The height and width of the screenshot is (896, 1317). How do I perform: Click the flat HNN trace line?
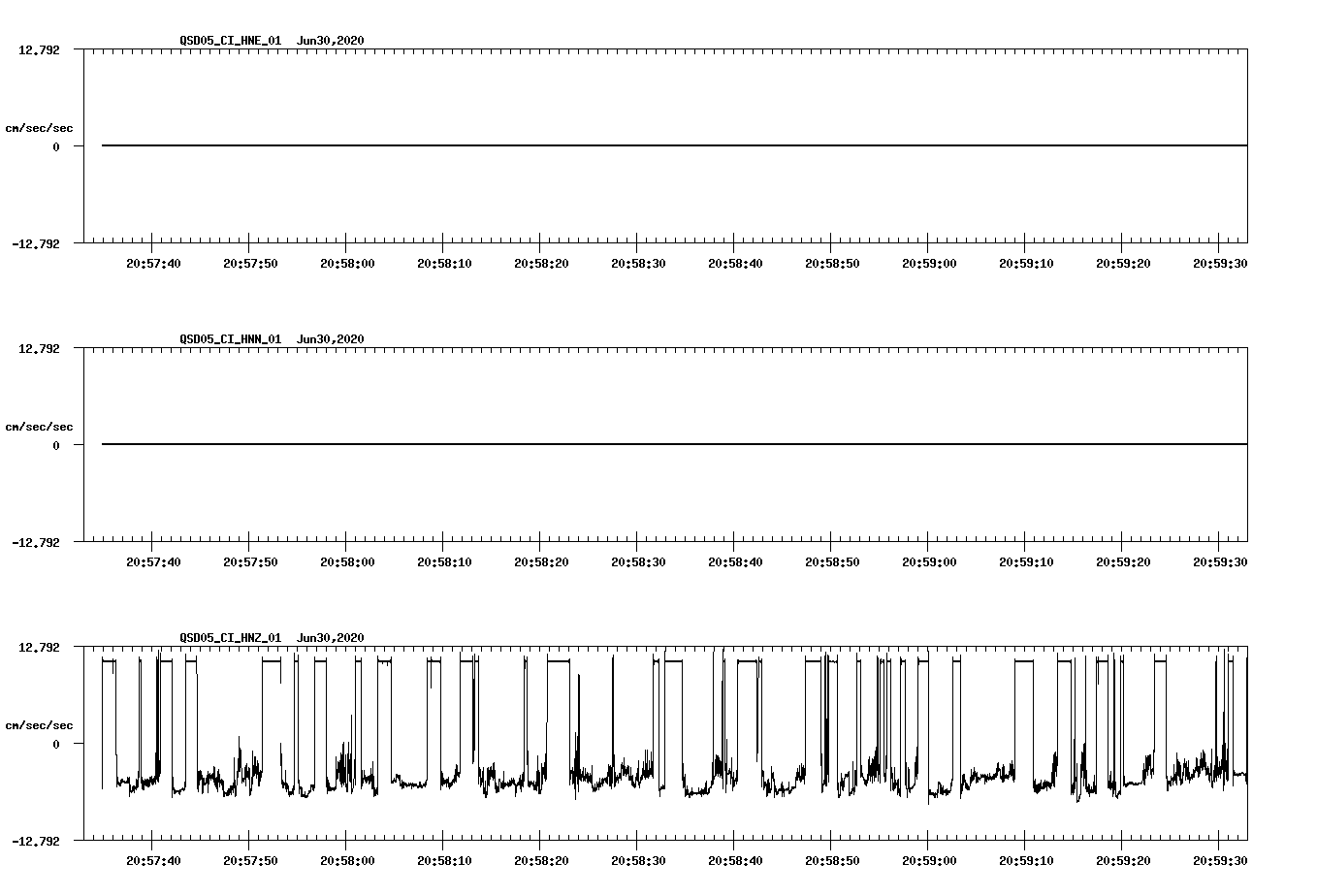pyautogui.click(x=674, y=444)
